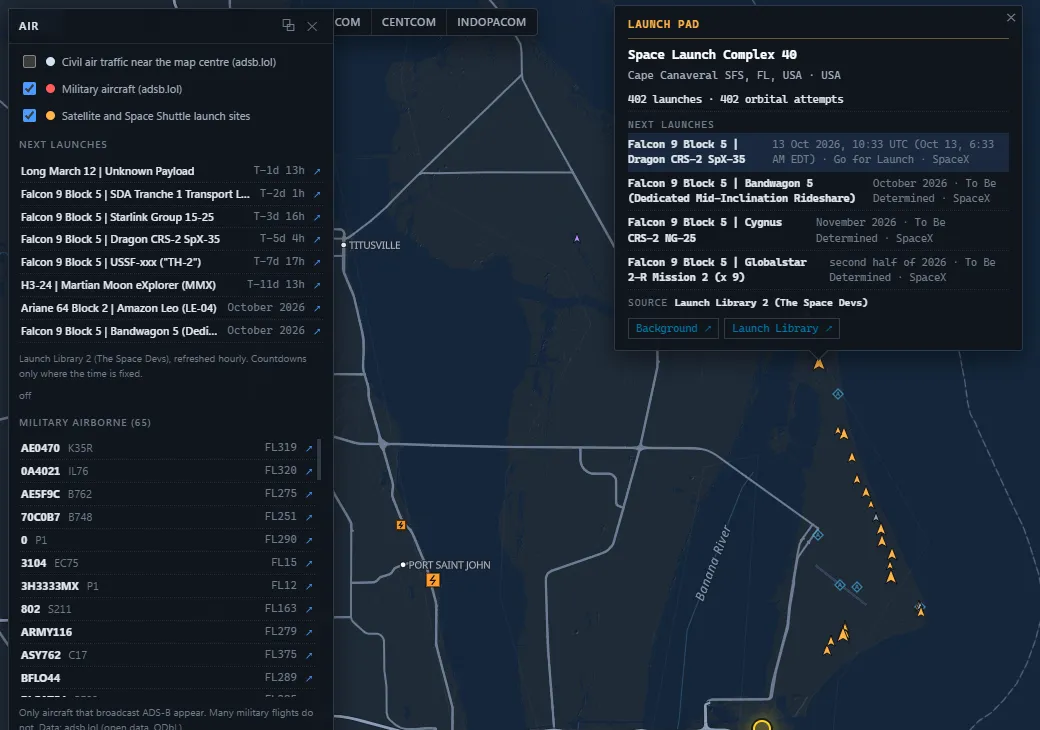Select Globalstar 2-R Mission 2 launch row
Image resolution: width=1040 pixels, height=730 pixels.
point(818,270)
